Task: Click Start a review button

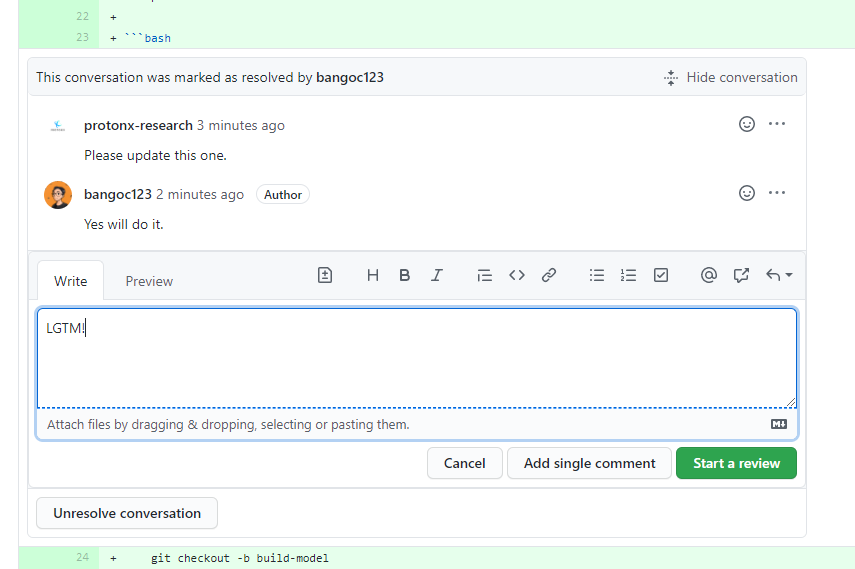Action: (x=736, y=463)
